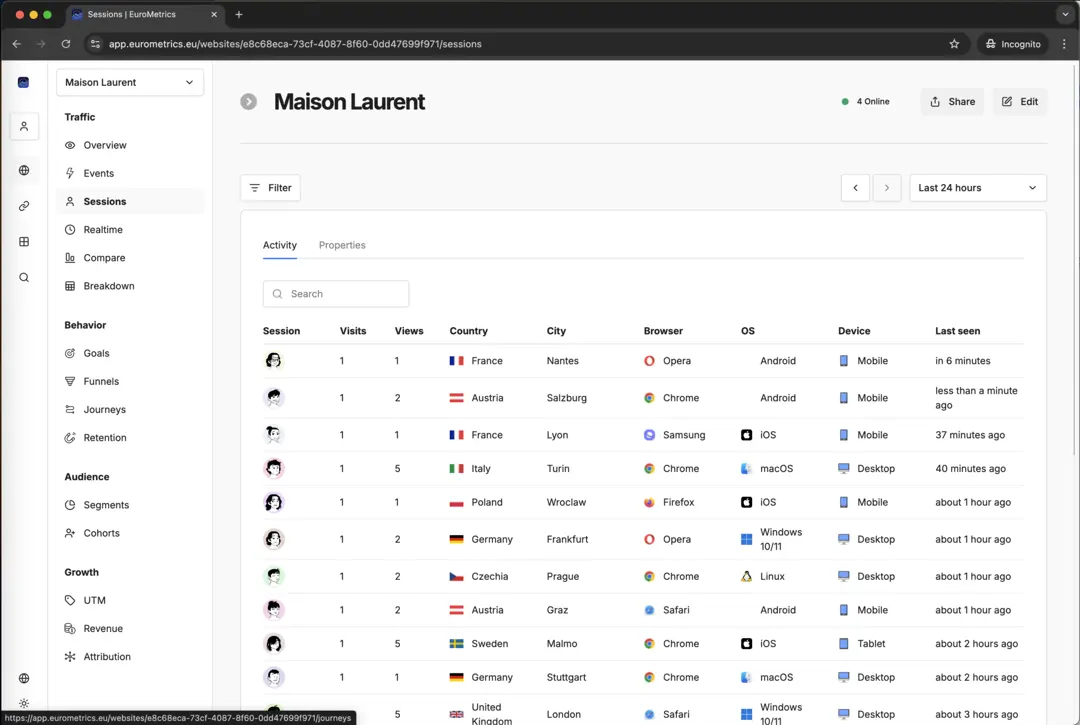Open the browser tab list chevron
This screenshot has height=725, width=1080.
point(1065,14)
